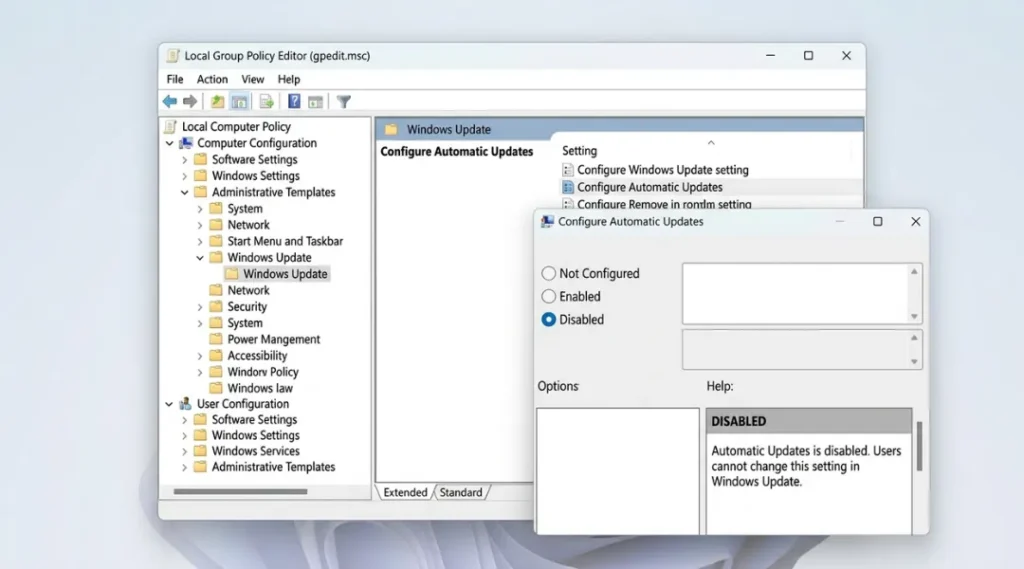Viewport: 1024px width, 569px height.
Task: Switch to the Standard tab
Action: coord(461,492)
